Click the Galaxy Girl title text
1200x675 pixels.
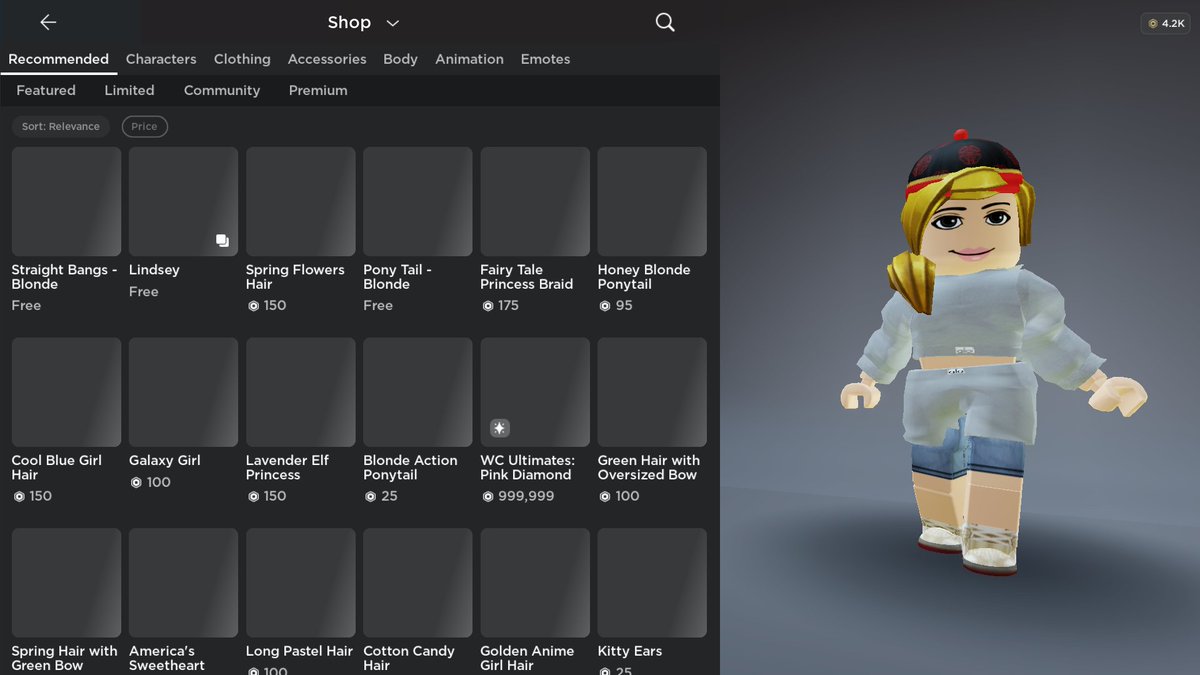(x=165, y=460)
